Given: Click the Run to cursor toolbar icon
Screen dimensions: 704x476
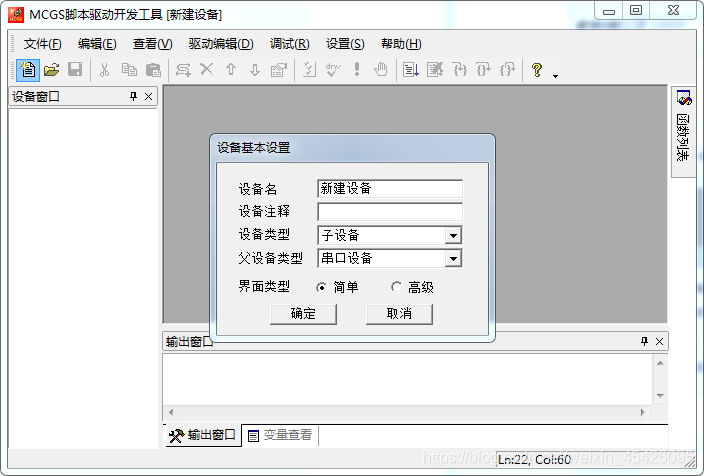Looking at the screenshot, I should click(x=411, y=70).
